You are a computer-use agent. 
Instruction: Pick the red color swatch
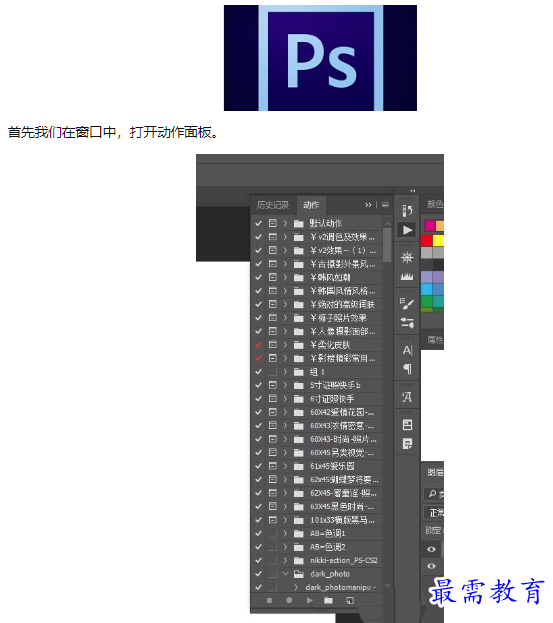[x=427, y=240]
